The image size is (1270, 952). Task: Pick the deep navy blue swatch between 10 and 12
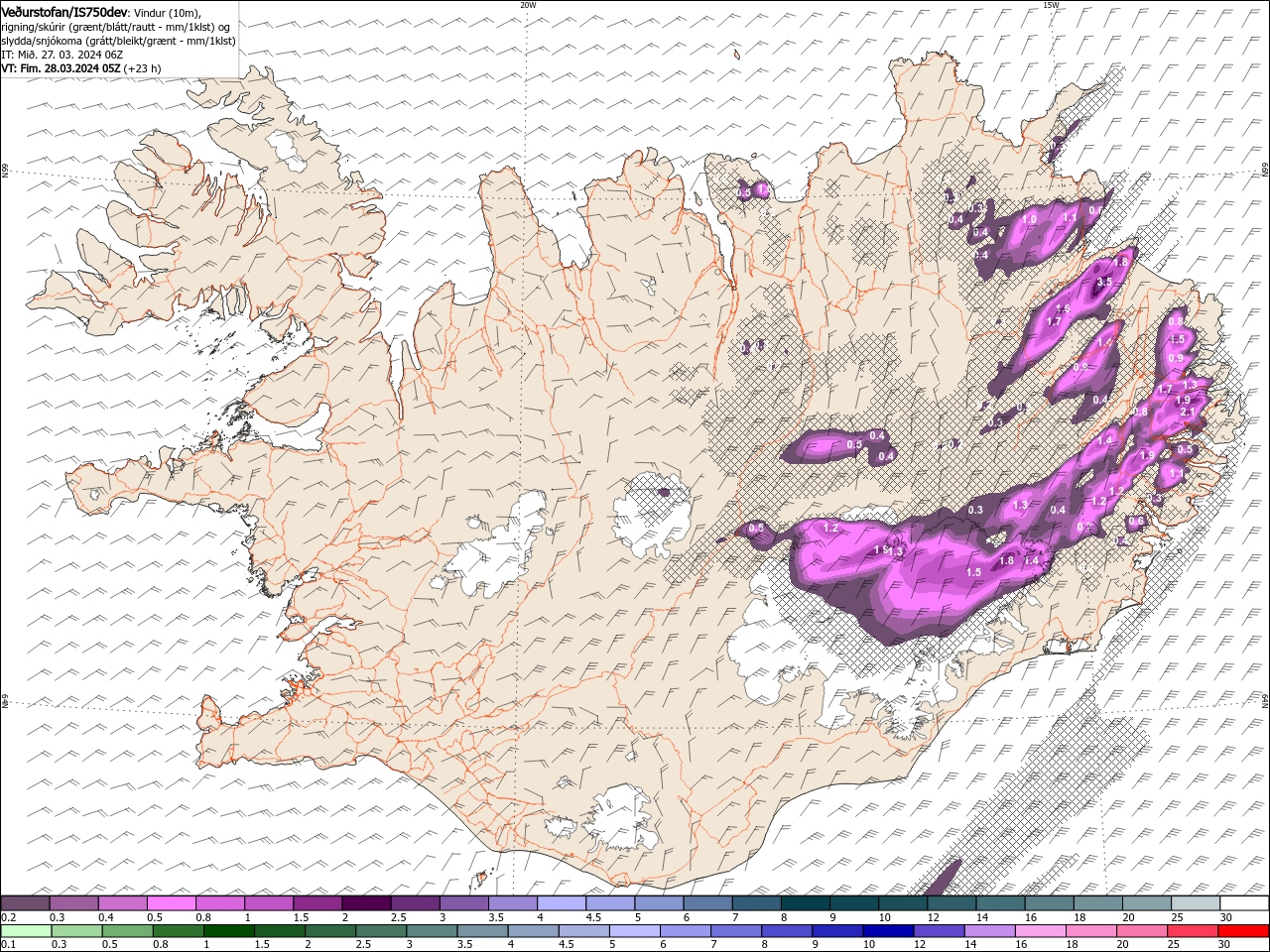887,931
